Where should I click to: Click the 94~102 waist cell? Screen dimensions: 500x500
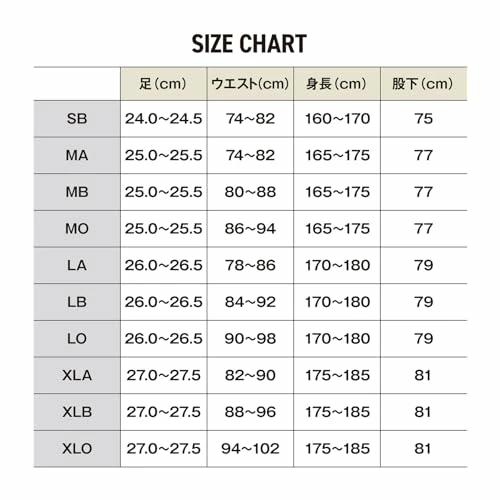pyautogui.click(x=250, y=449)
